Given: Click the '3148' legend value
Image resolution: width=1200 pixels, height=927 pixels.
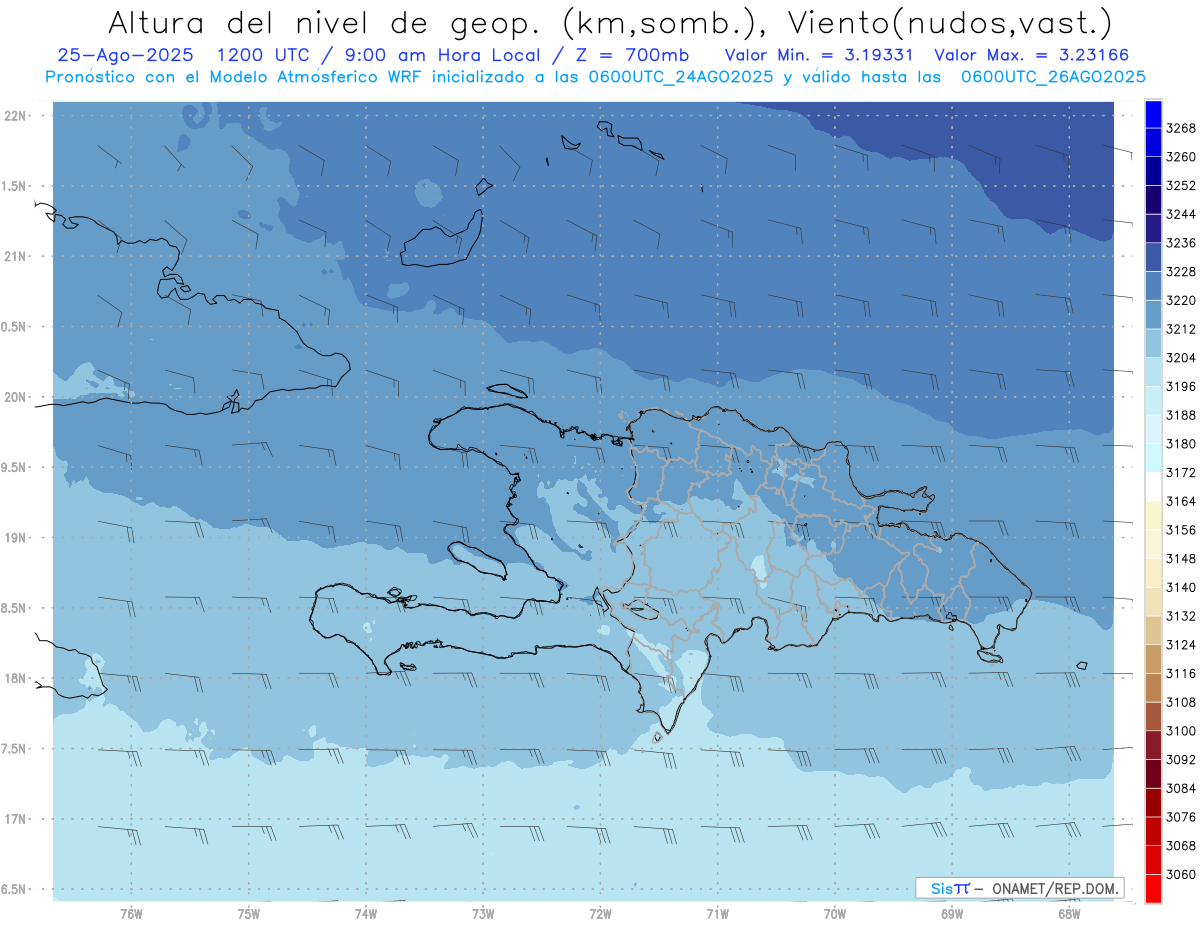Looking at the screenshot, I should pyautogui.click(x=1181, y=559).
